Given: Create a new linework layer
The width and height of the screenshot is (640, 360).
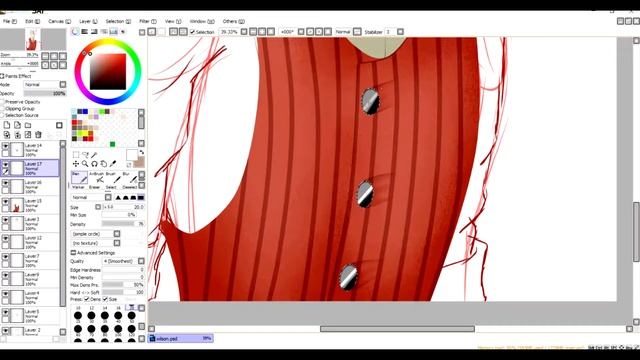Looking at the screenshot, I should (x=17, y=125).
